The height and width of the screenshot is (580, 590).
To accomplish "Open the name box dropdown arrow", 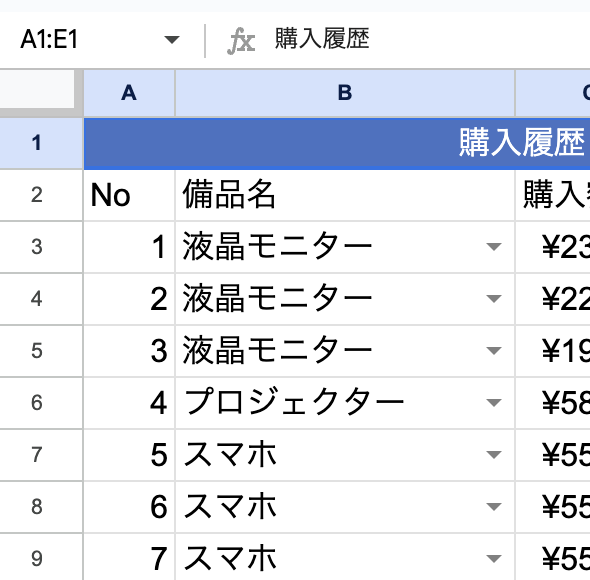I will pyautogui.click(x=172, y=40).
